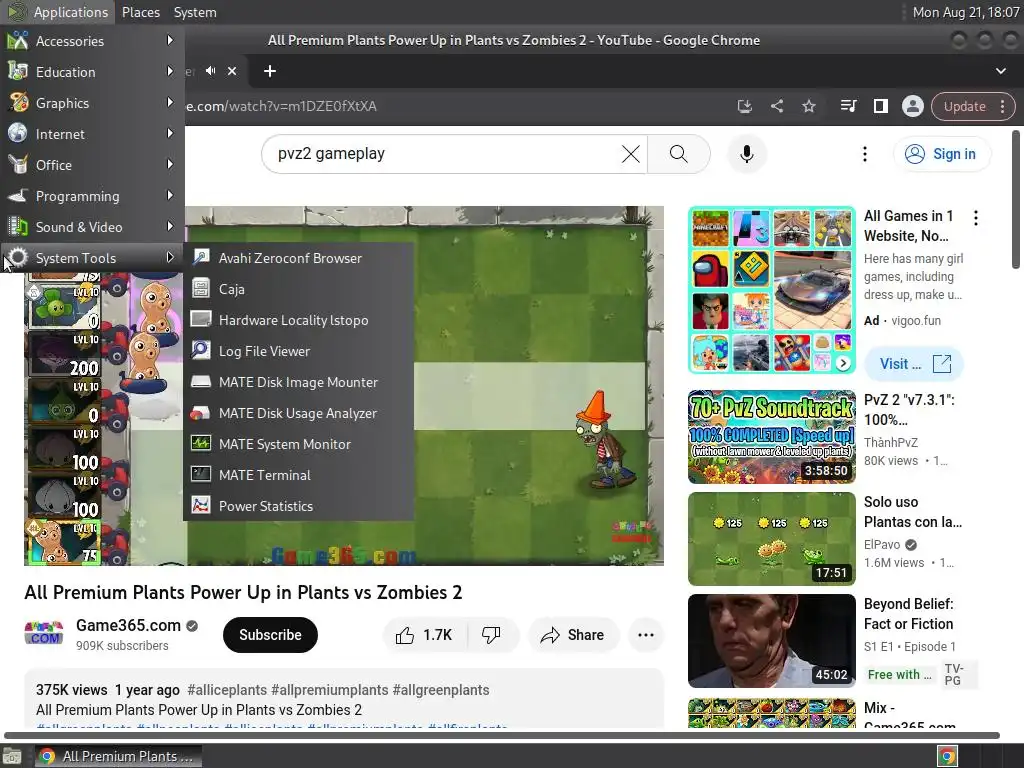The height and width of the screenshot is (768, 1024).
Task: Dislike the video with thumbs down
Action: click(x=491, y=635)
